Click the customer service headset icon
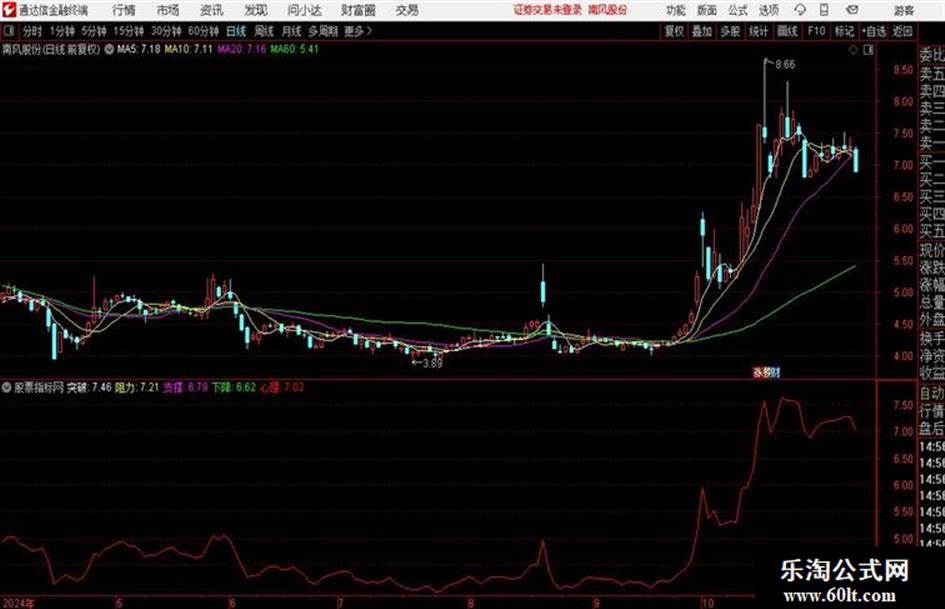Viewport: 945px width, 609px height. tap(800, 10)
